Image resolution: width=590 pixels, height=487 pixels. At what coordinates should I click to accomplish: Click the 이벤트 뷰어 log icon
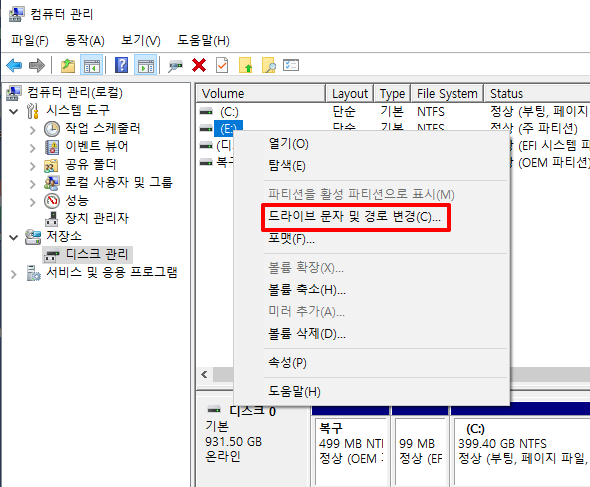point(52,147)
